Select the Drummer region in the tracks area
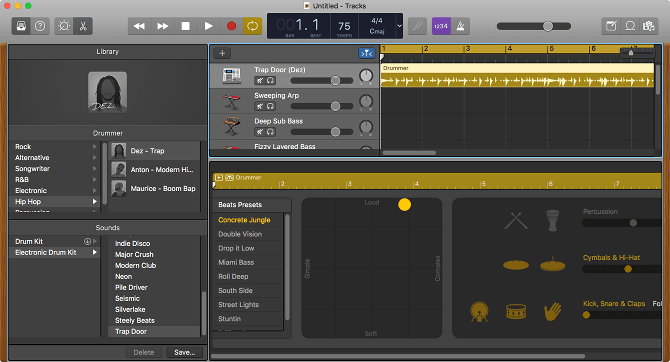 click(517, 75)
